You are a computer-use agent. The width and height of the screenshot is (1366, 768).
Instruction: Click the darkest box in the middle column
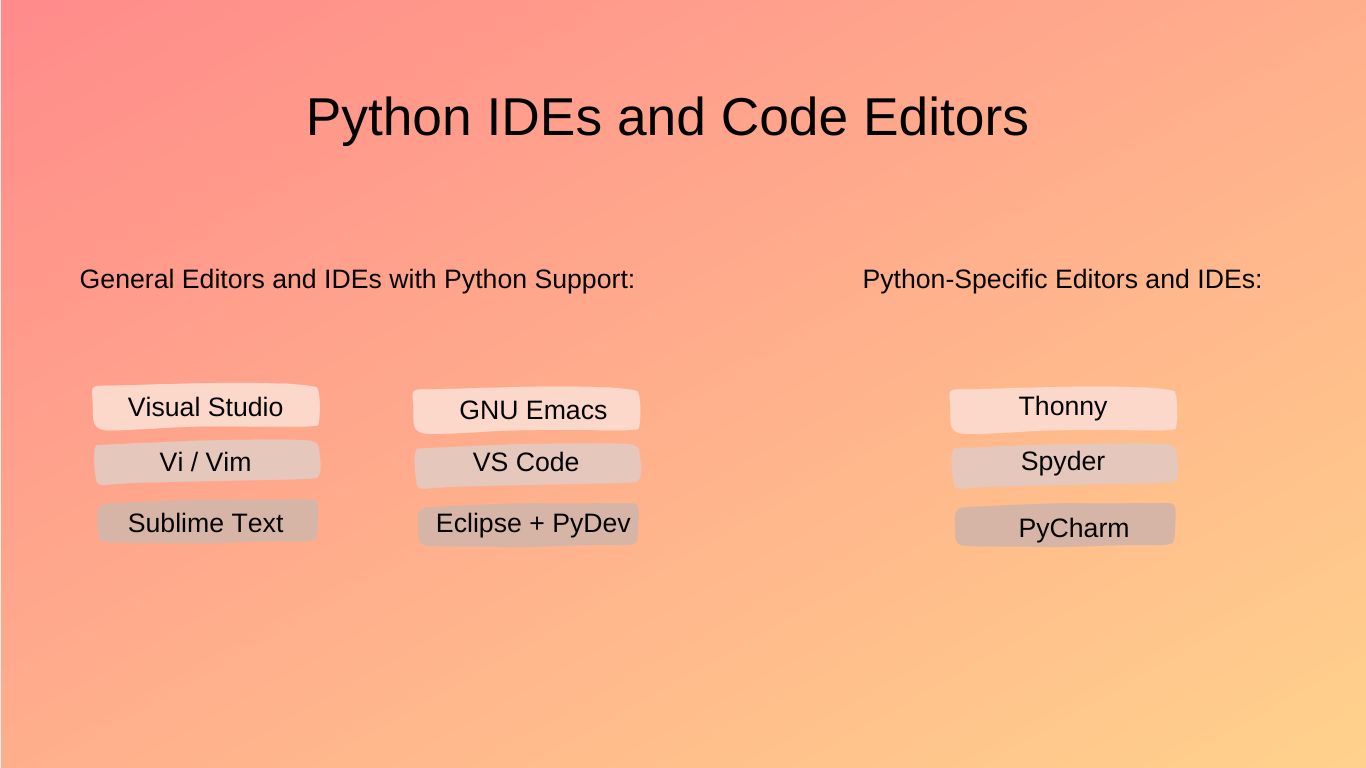click(x=527, y=523)
